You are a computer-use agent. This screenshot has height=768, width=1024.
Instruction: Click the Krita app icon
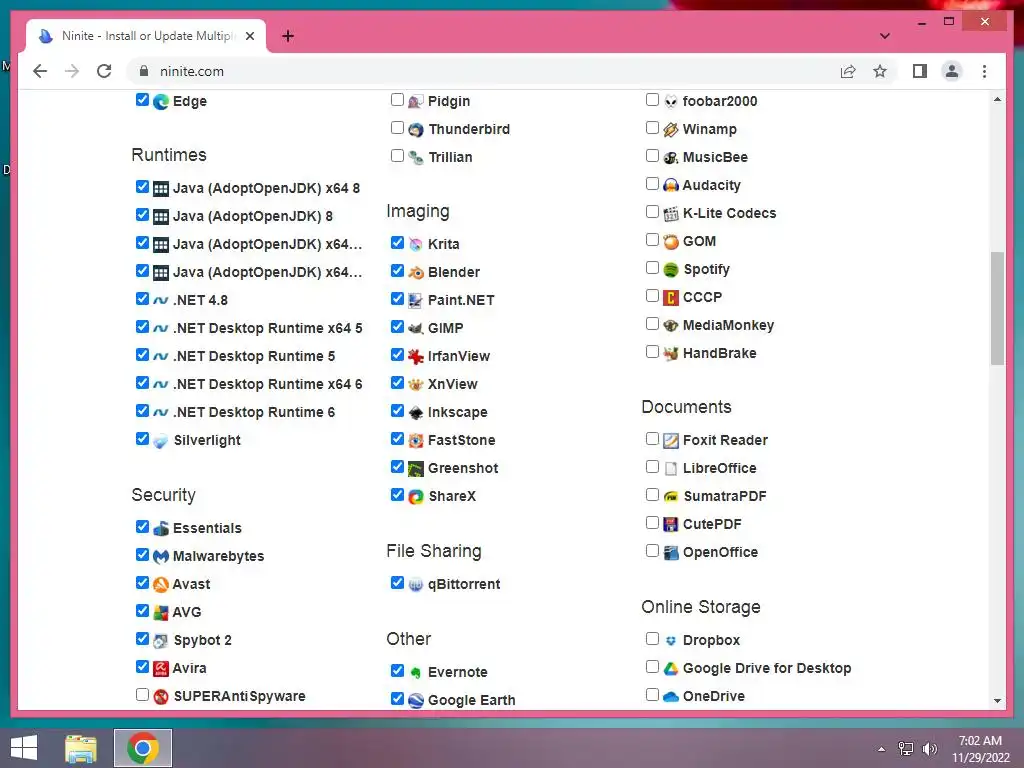[415, 245]
